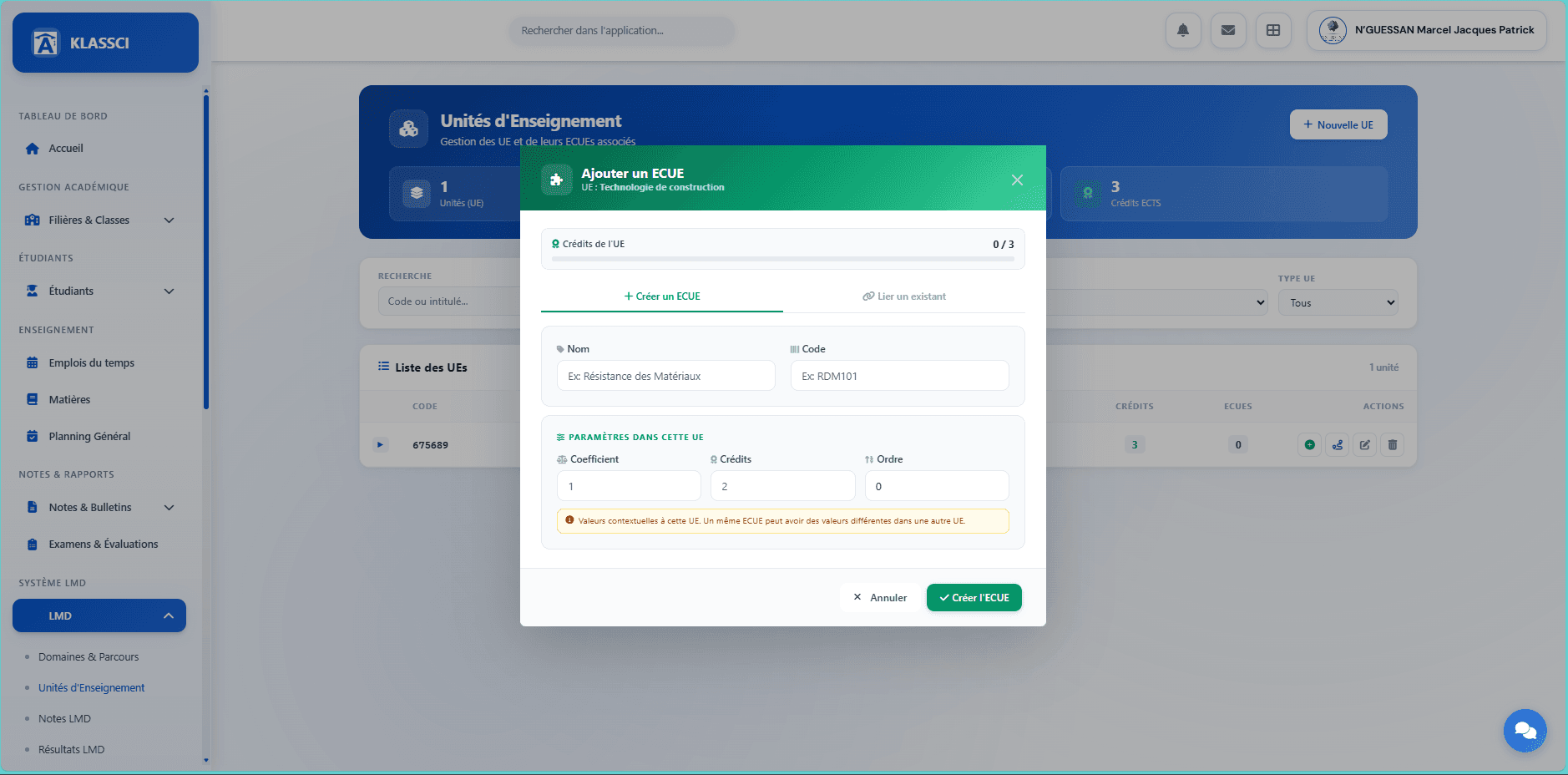The width and height of the screenshot is (1568, 775).
Task: Open Emplois du temps in sidebar
Action: tap(91, 363)
